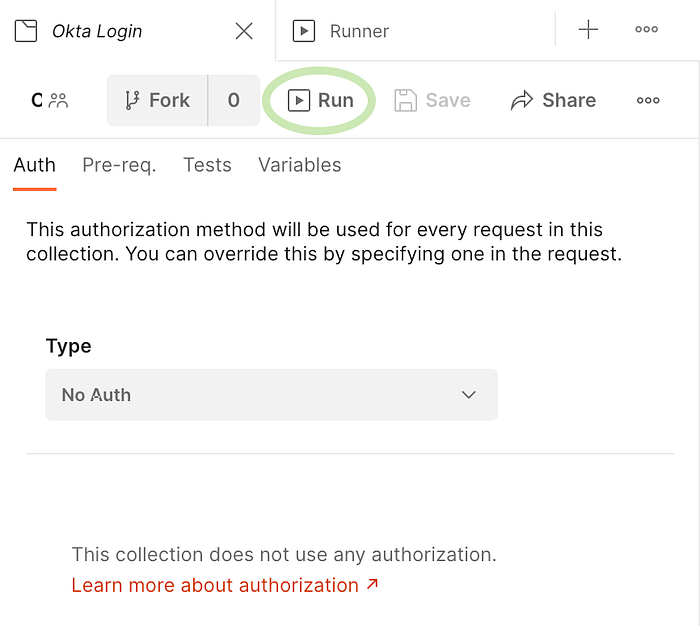700x626 pixels.
Task: Open a new tab with the plus icon
Action: click(x=588, y=29)
